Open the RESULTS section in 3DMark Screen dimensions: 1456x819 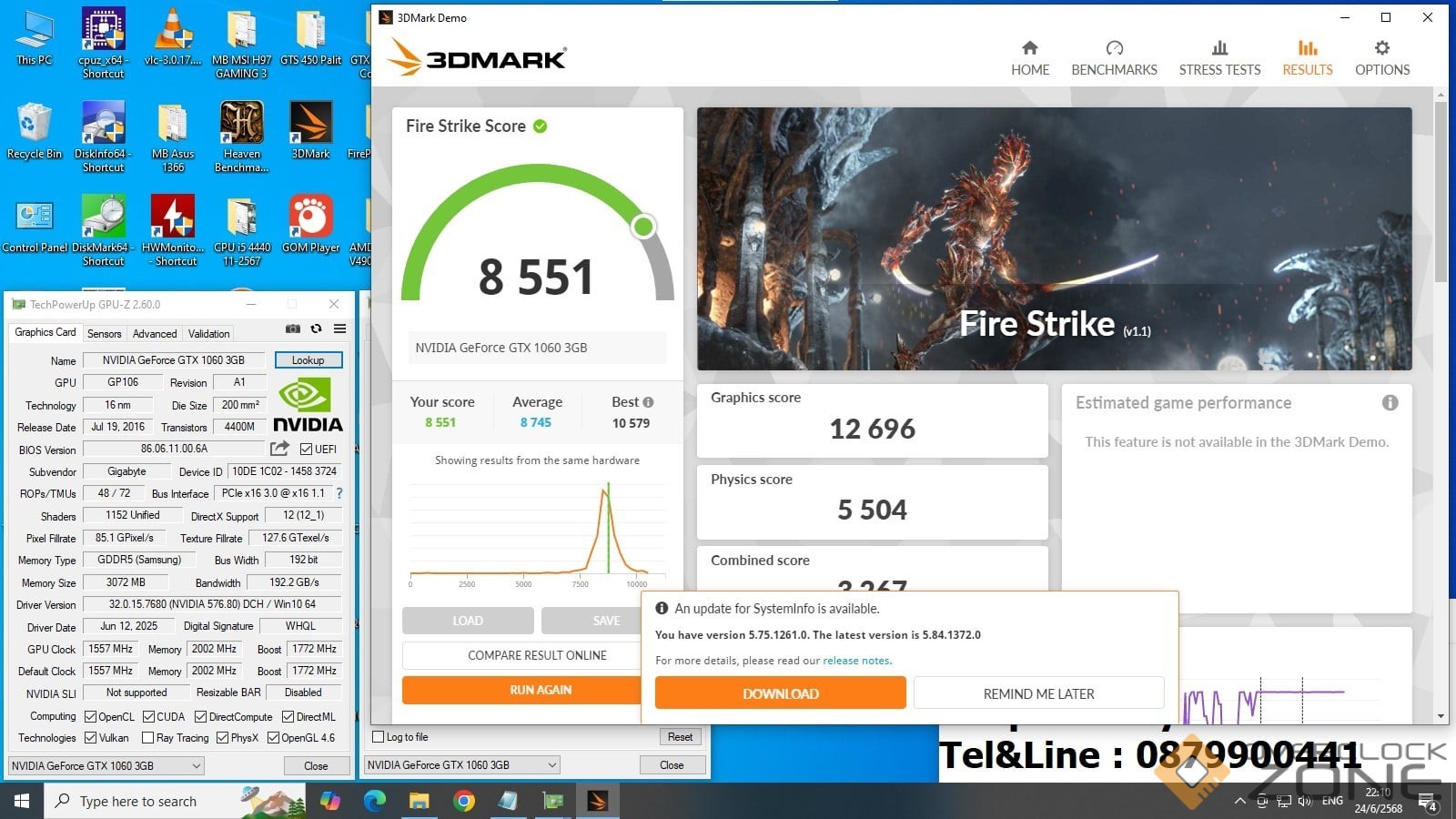coord(1308,58)
